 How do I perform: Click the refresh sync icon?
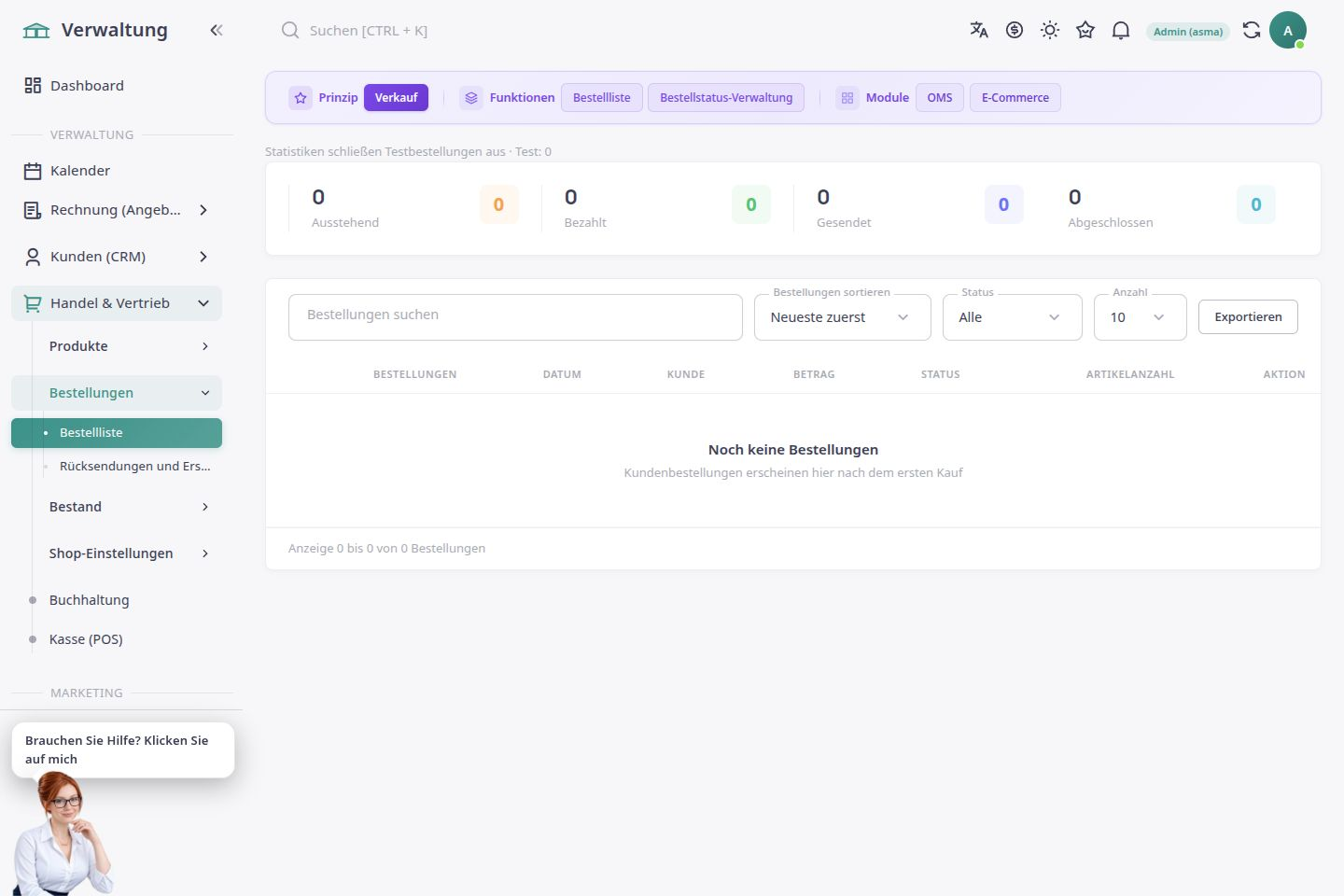click(x=1252, y=30)
